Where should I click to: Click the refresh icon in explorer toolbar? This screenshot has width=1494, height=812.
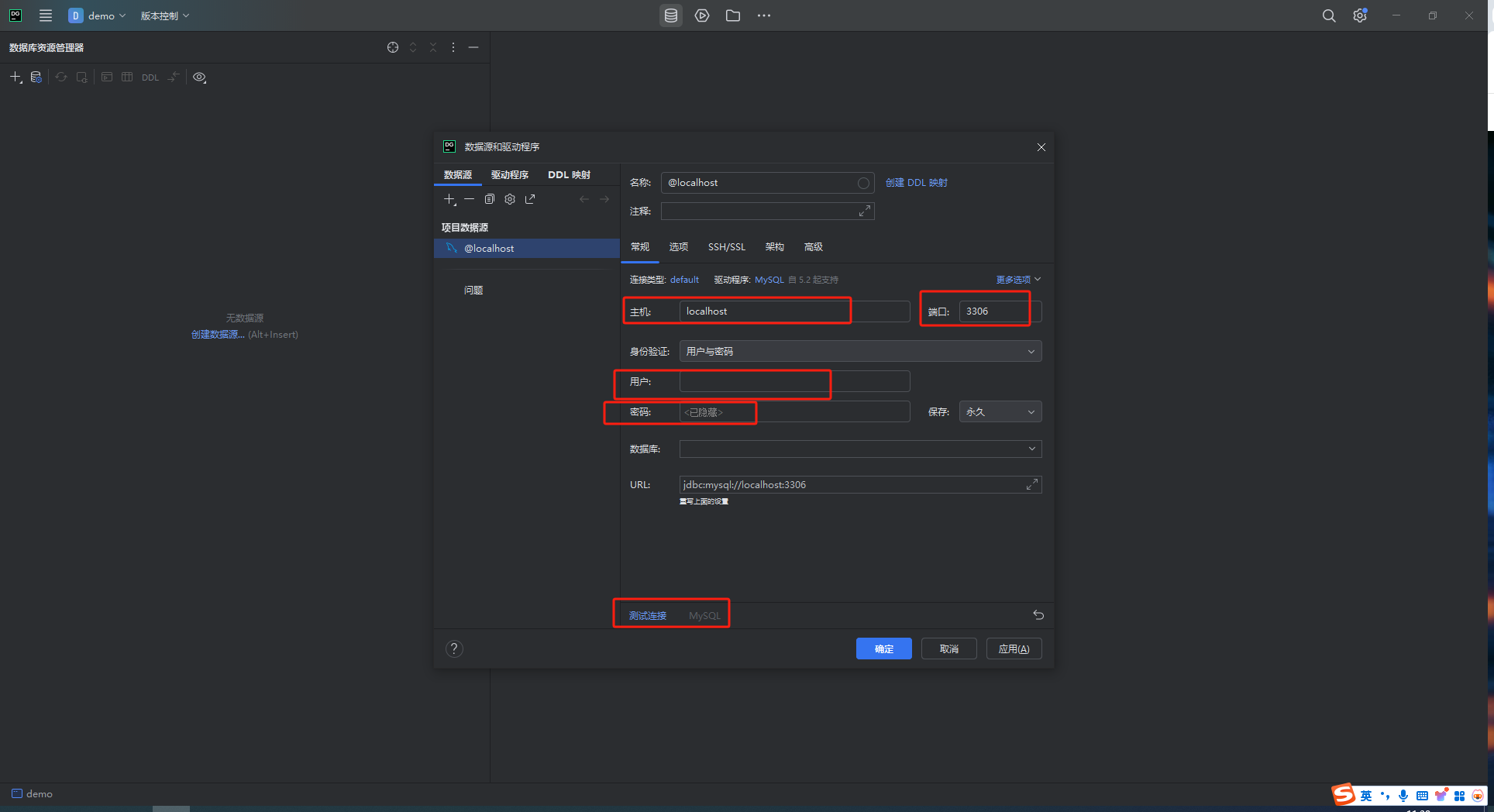click(x=61, y=77)
